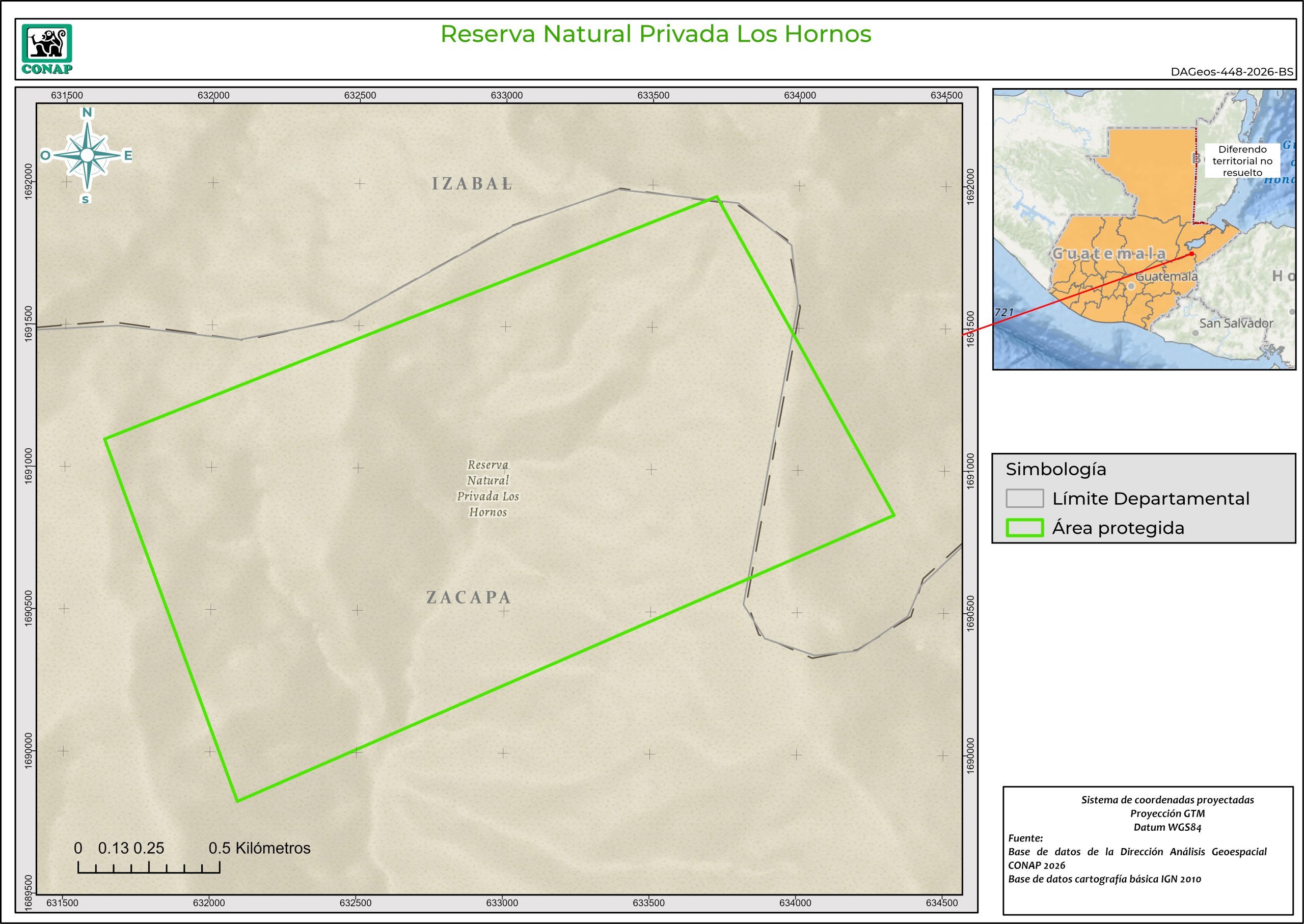Click the IZABAL department label
The width and height of the screenshot is (1304, 924).
point(472,184)
